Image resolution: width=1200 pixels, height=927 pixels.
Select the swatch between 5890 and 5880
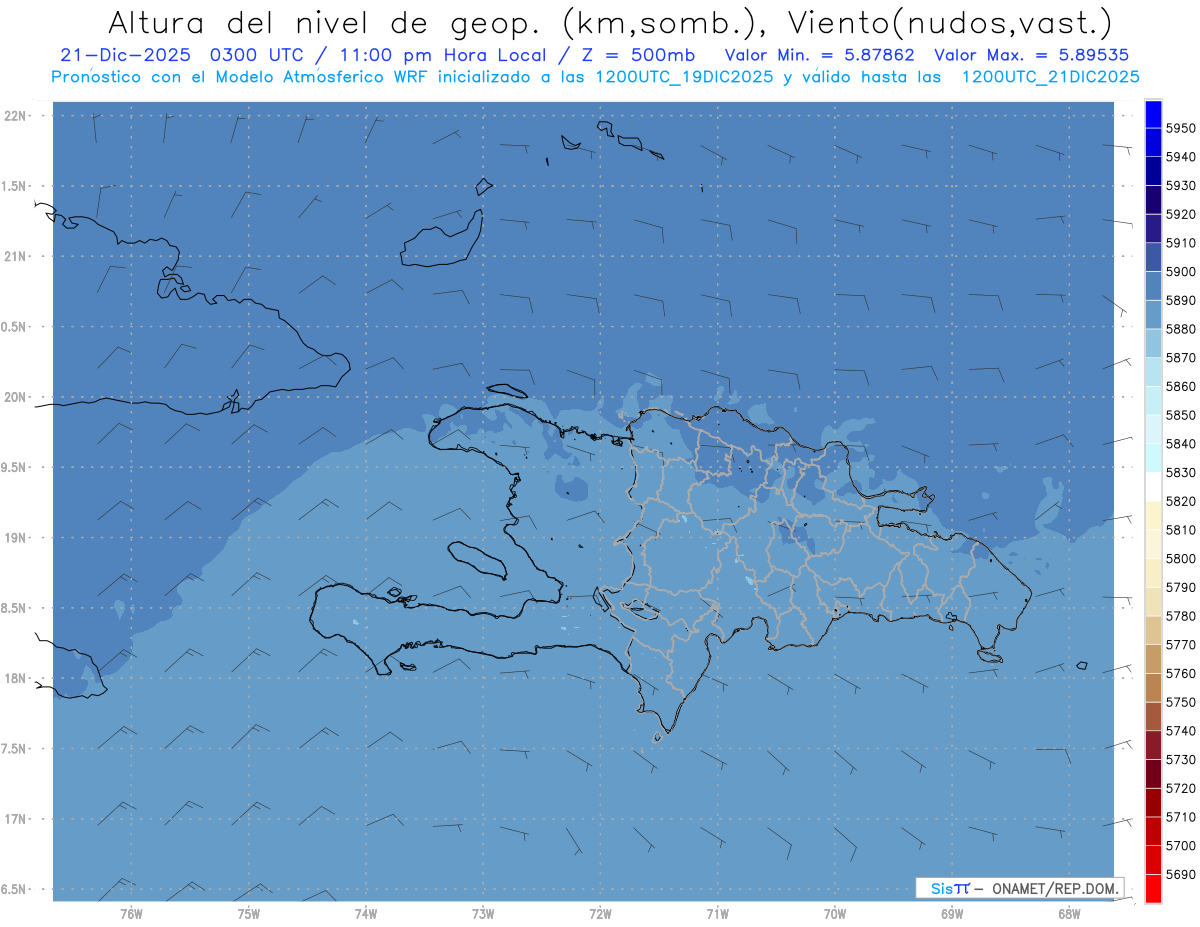(1153, 315)
